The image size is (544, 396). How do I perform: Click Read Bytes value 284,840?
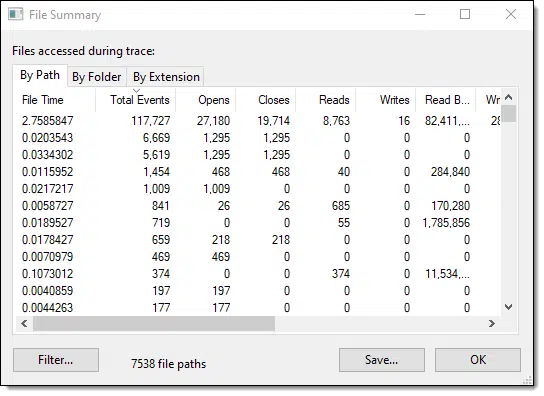point(450,172)
